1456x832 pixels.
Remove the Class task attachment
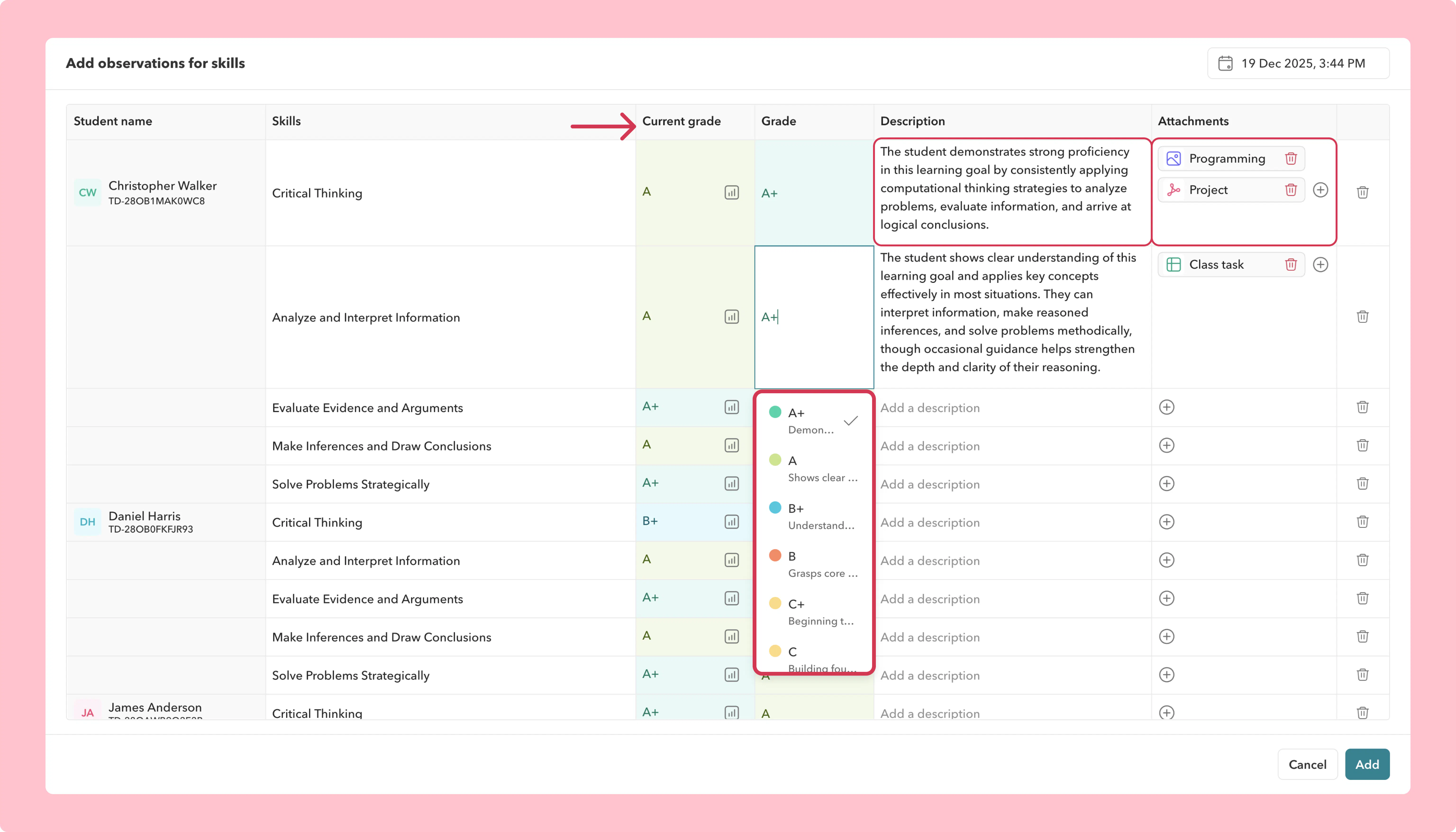click(1291, 265)
